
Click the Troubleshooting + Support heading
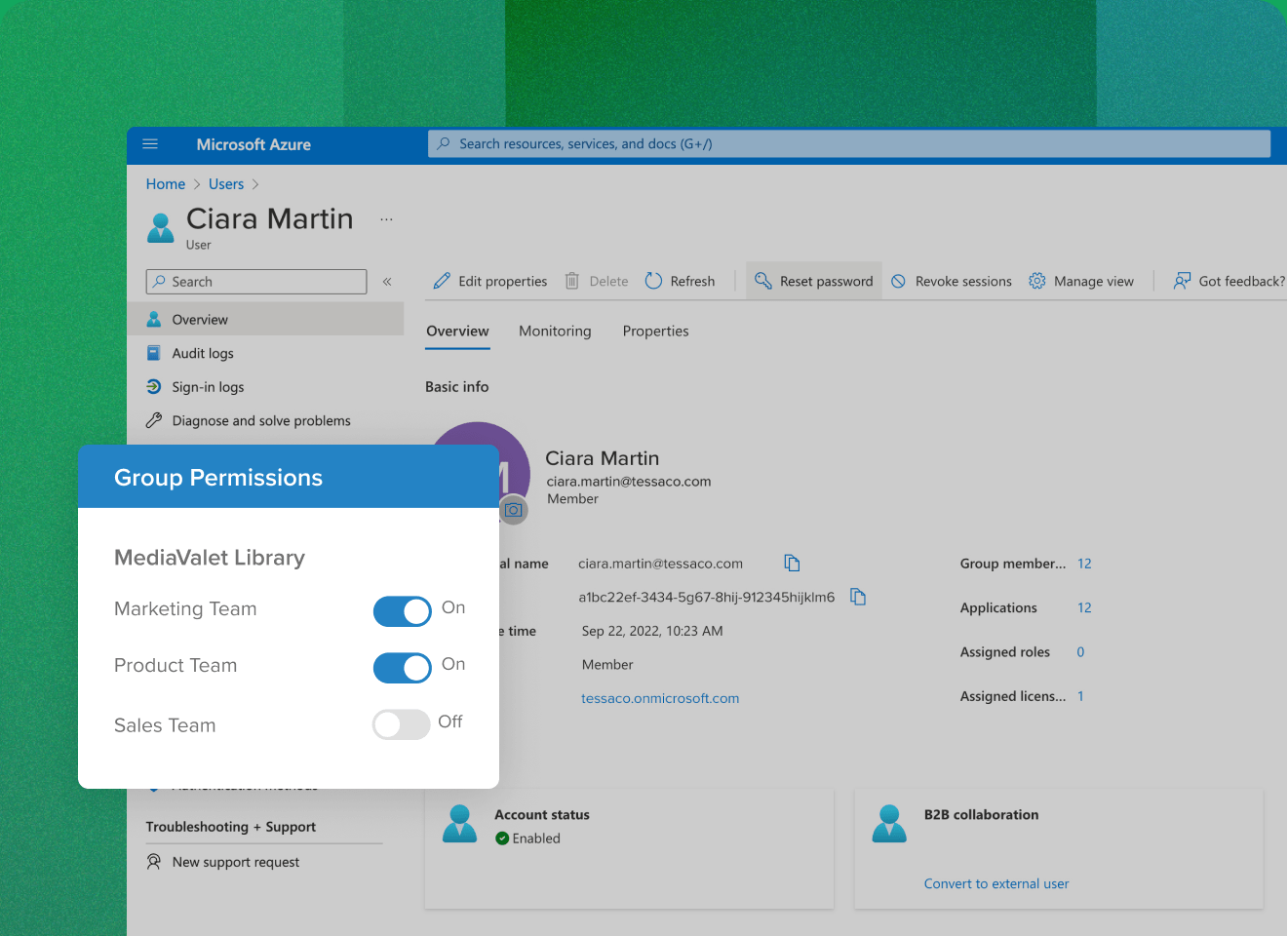coord(231,827)
